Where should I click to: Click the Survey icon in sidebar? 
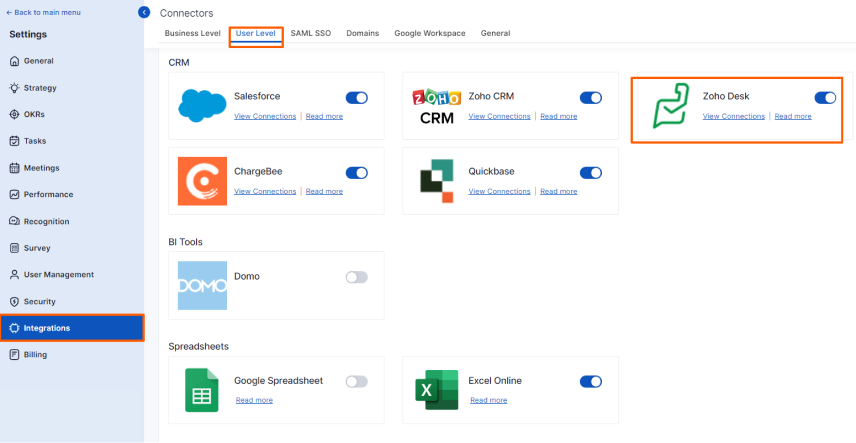click(x=15, y=248)
